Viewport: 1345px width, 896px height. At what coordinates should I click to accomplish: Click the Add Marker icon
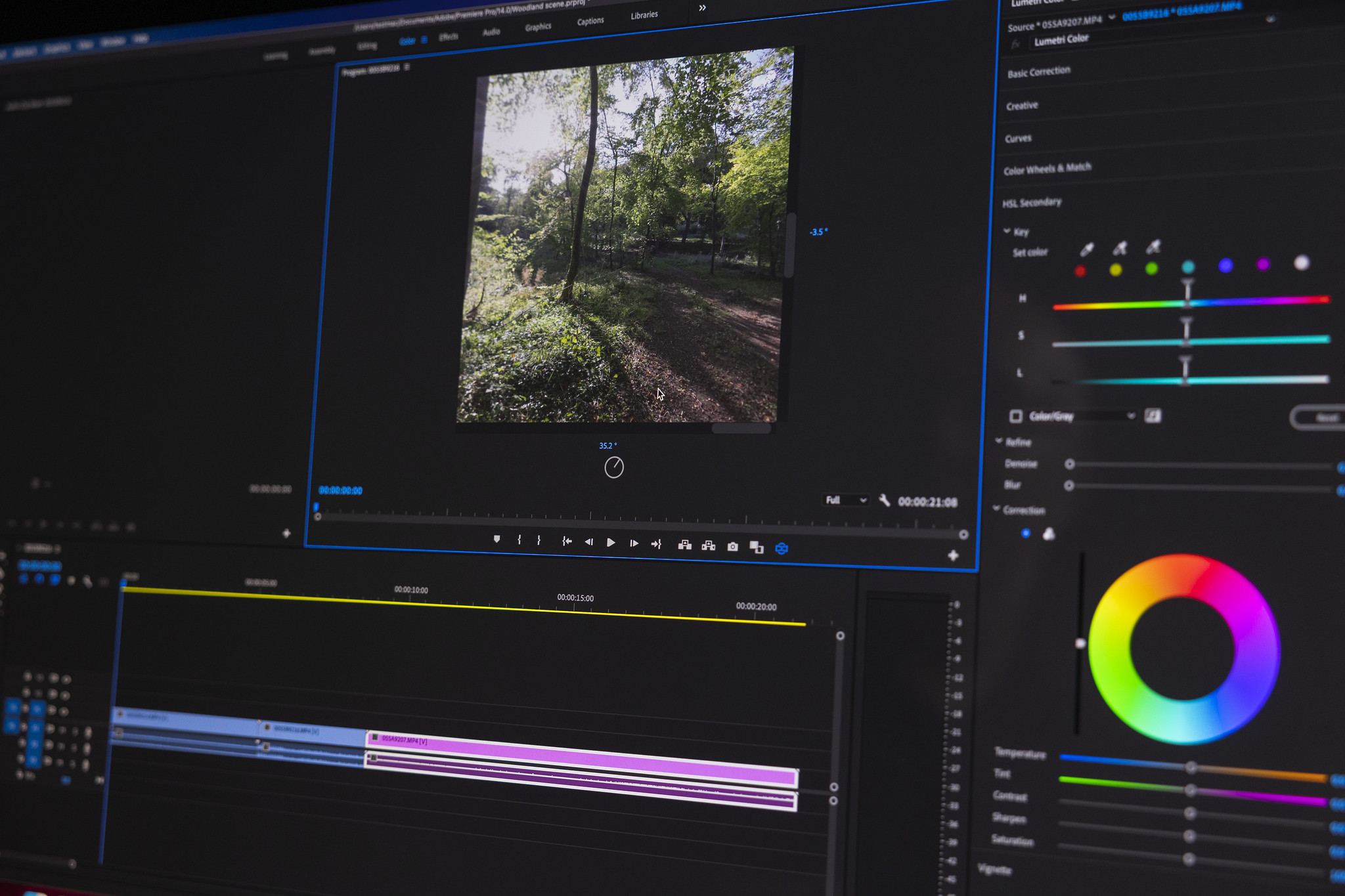pos(496,539)
